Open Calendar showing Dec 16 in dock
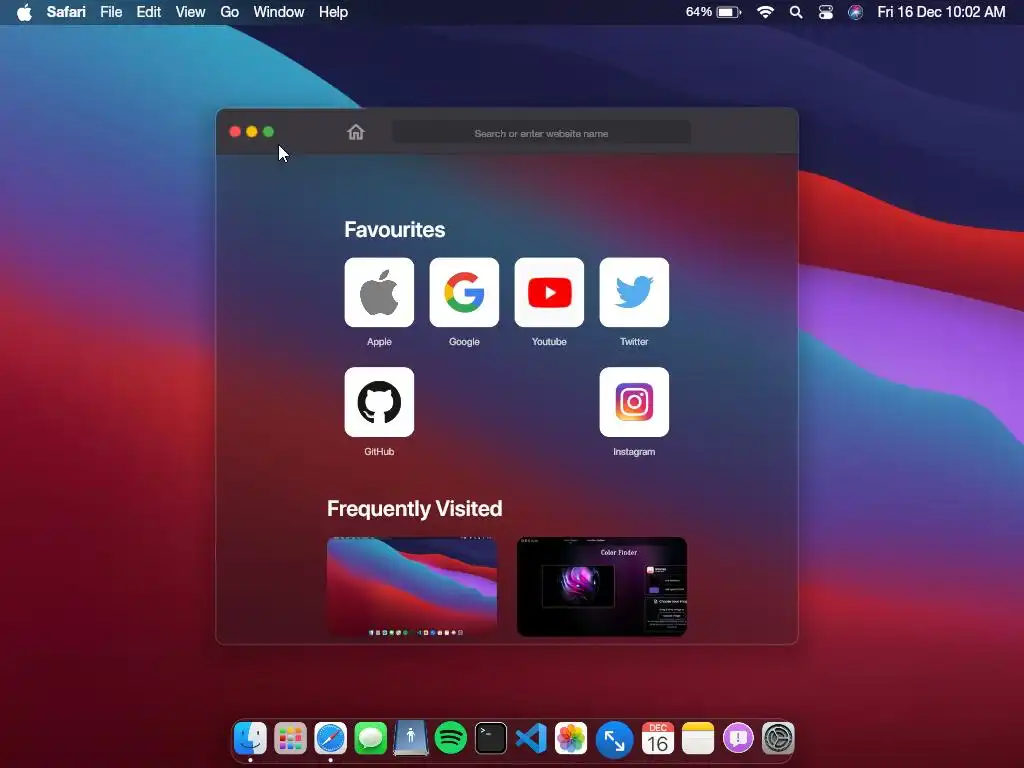Viewport: 1024px width, 768px height. tap(658, 738)
